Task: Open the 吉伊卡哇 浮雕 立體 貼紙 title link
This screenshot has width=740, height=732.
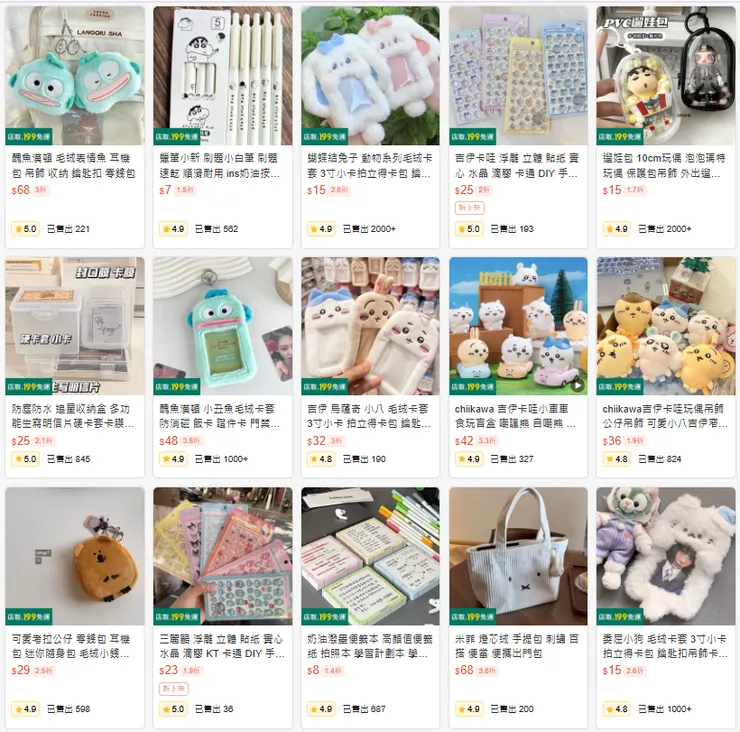Action: tap(517, 166)
